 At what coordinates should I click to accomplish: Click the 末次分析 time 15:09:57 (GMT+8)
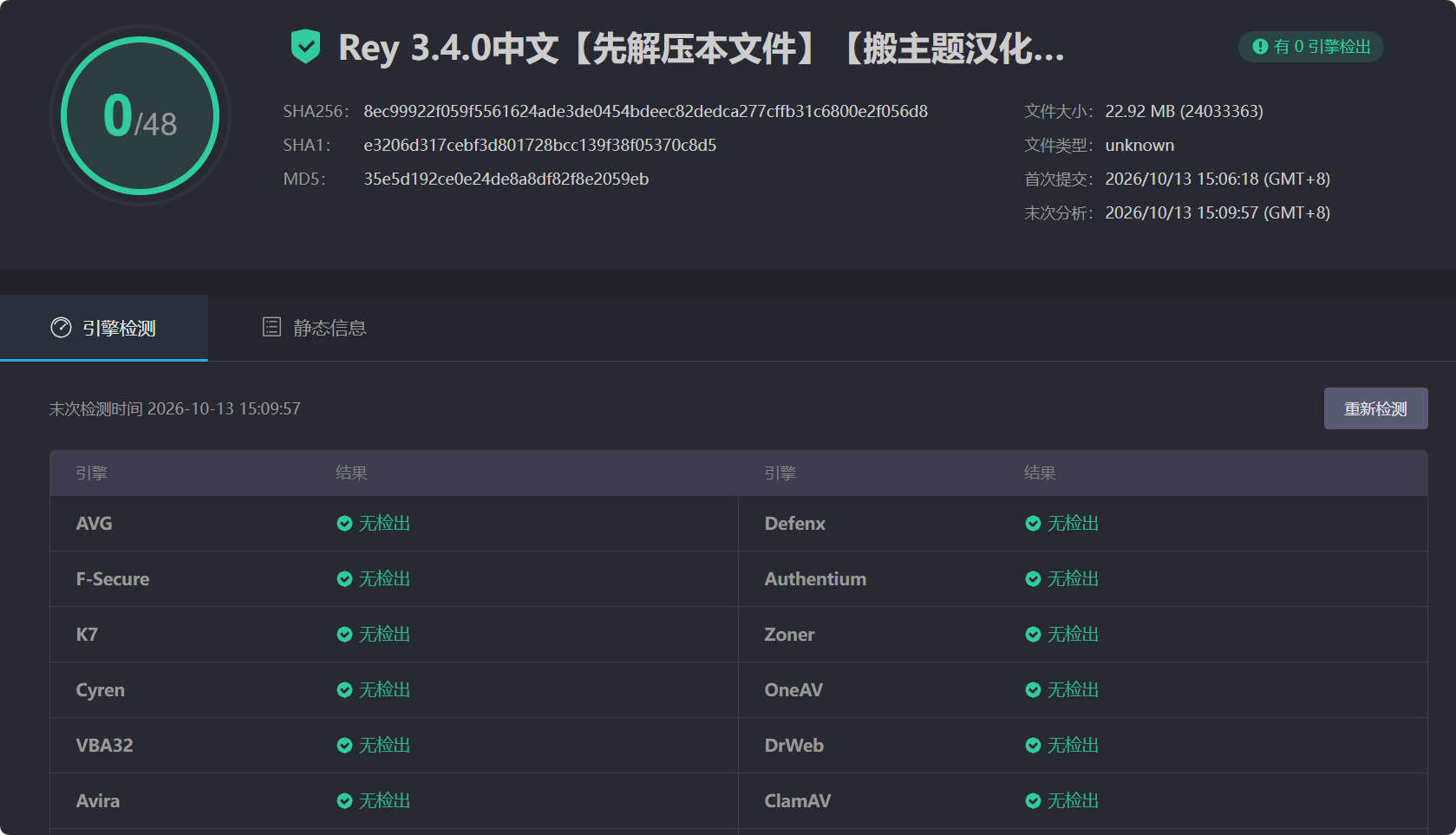(1218, 212)
